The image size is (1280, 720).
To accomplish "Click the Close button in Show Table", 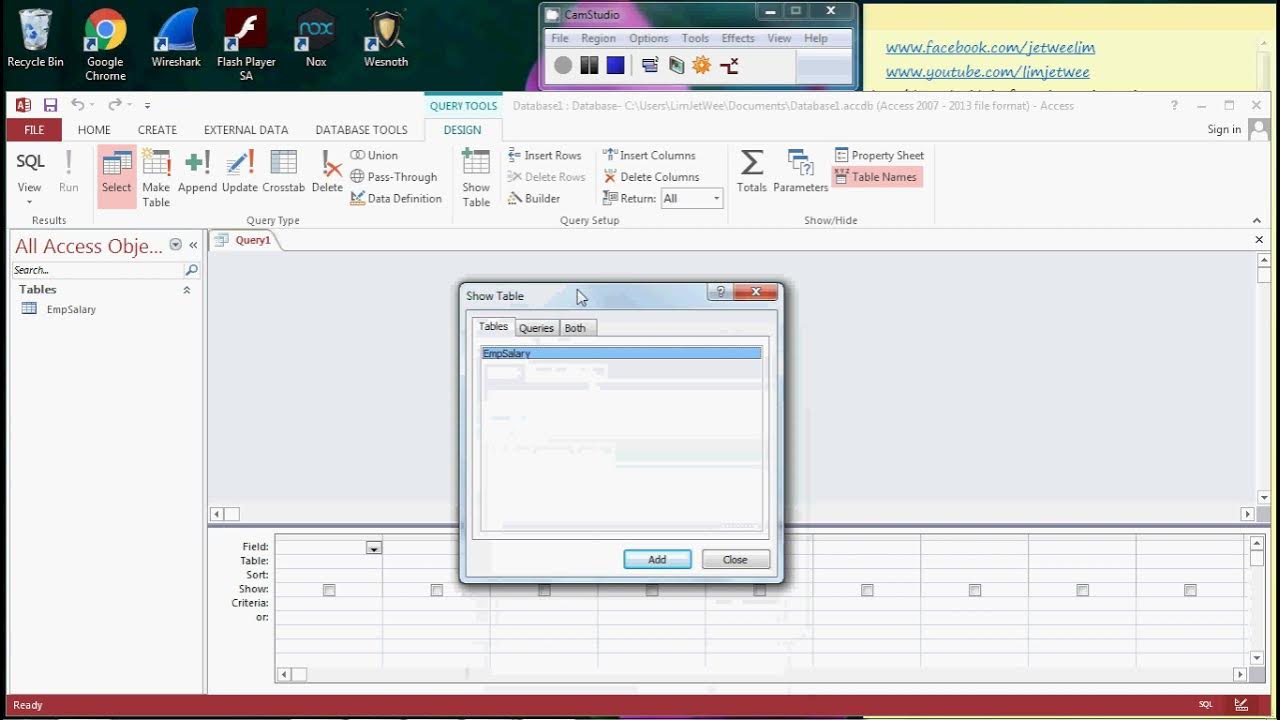I will tap(735, 559).
